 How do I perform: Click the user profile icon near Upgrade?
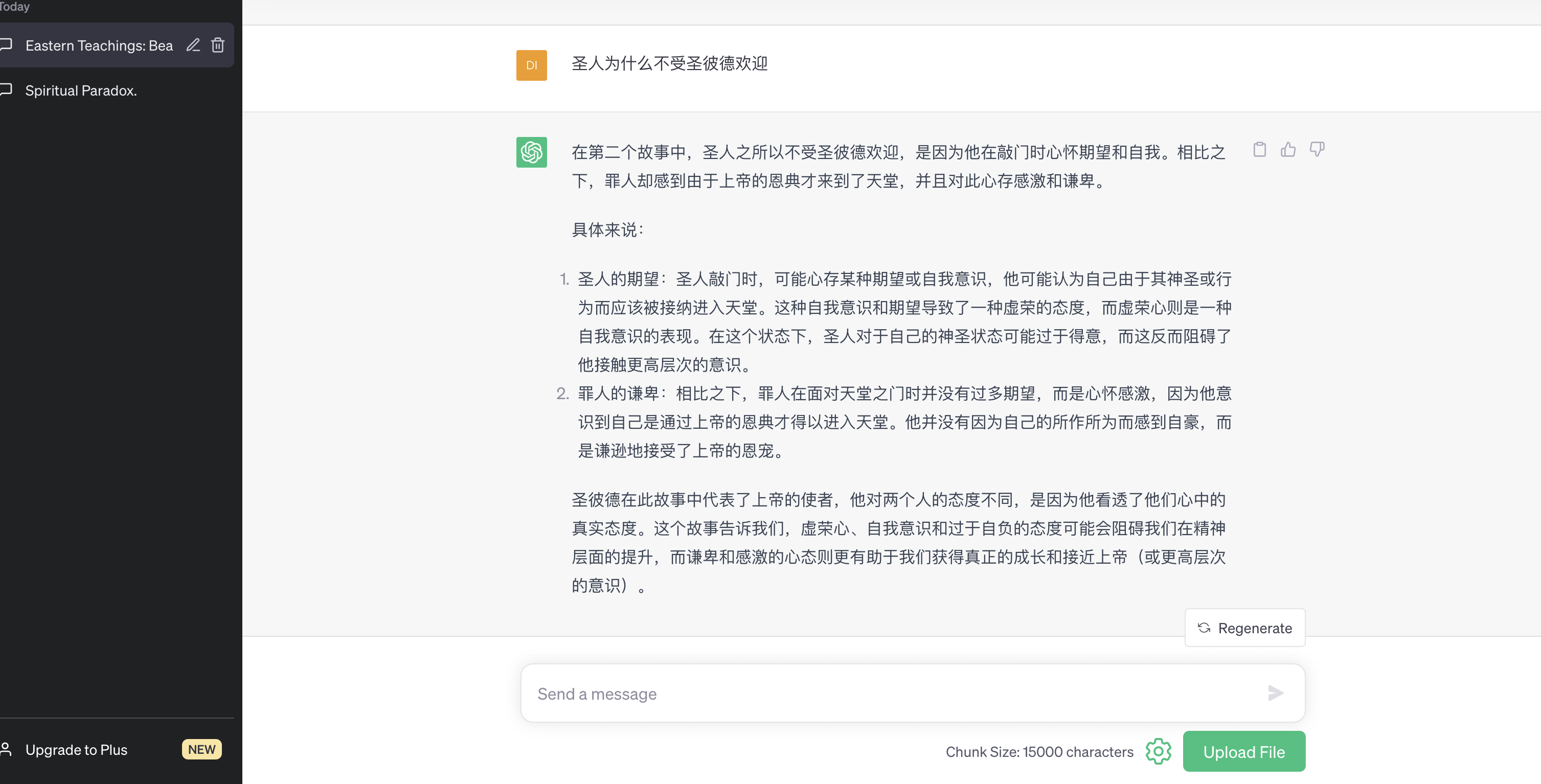click(6, 749)
